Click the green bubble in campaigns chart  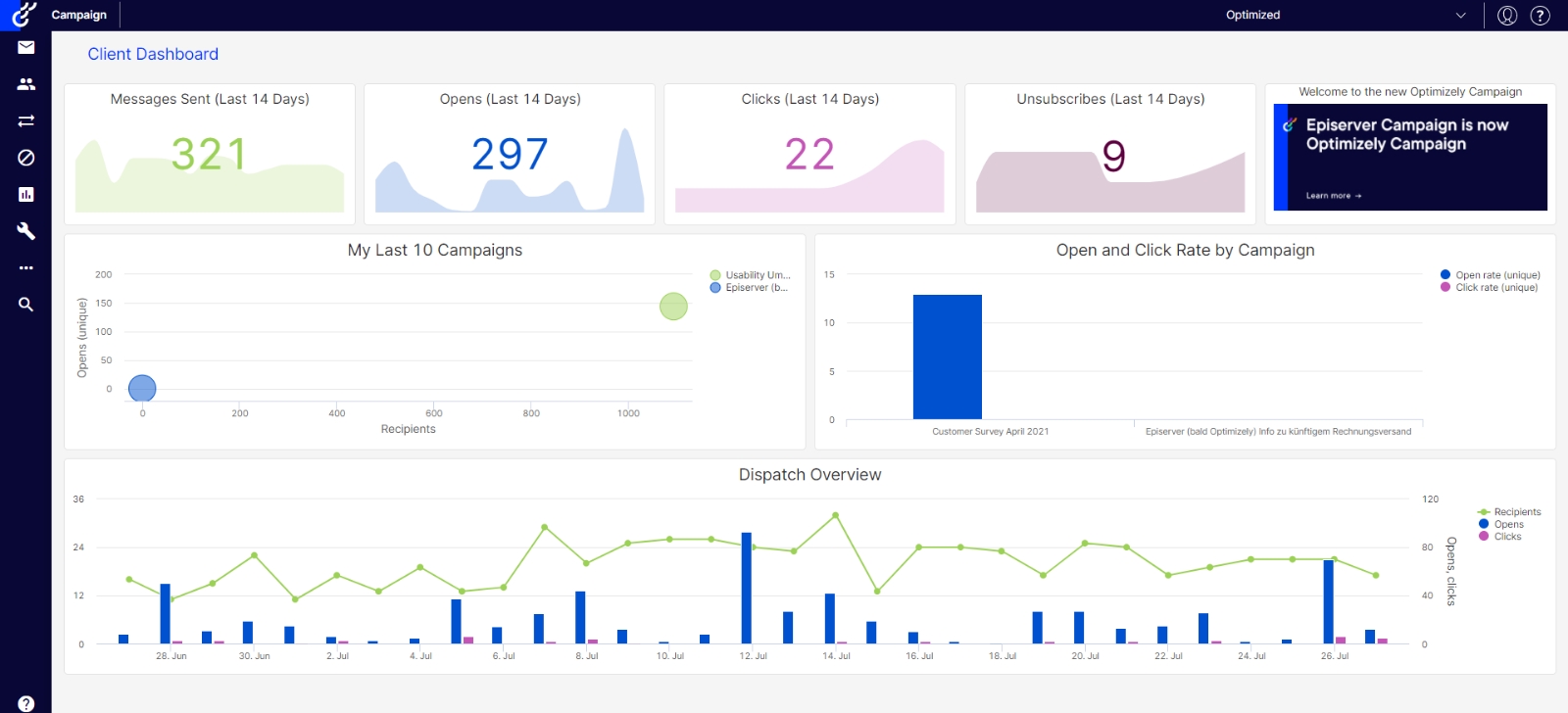coord(673,307)
